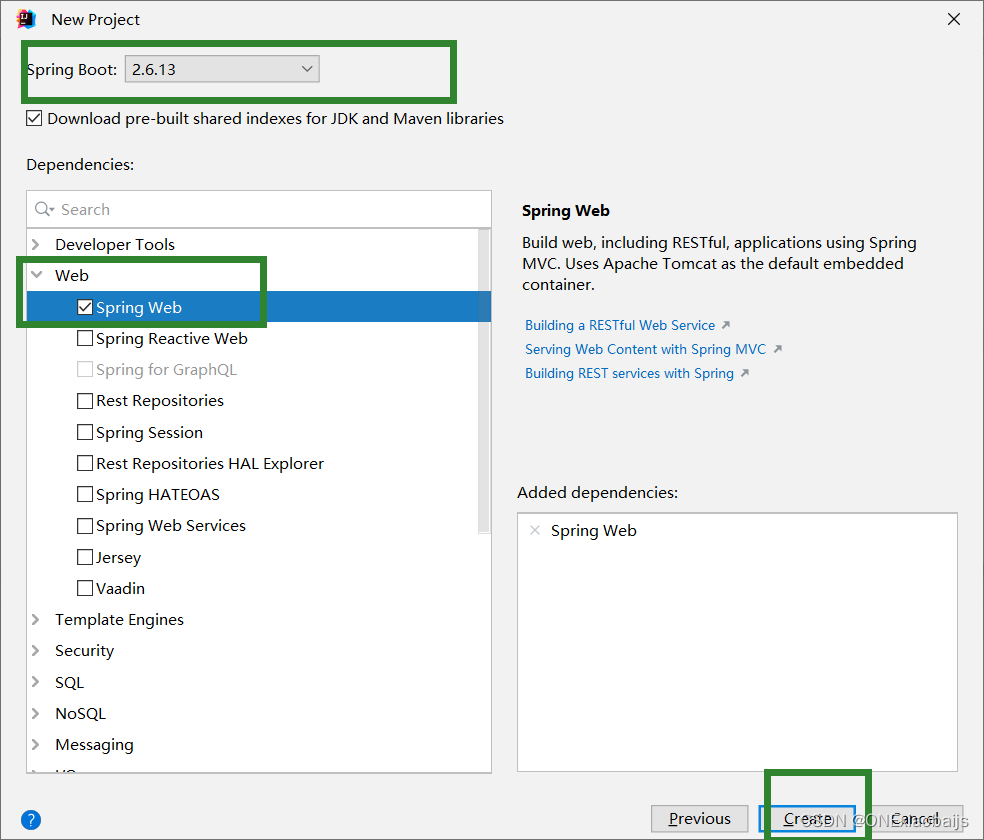Click the search magnifier icon
984x840 pixels.
point(44,209)
